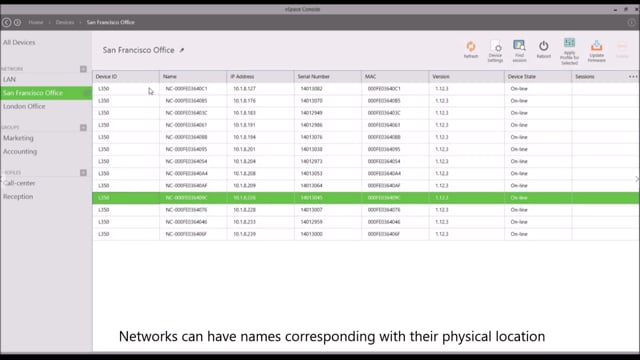640x360 pixels.
Task: Click the add button next to Groups section
Action: pyautogui.click(x=83, y=128)
